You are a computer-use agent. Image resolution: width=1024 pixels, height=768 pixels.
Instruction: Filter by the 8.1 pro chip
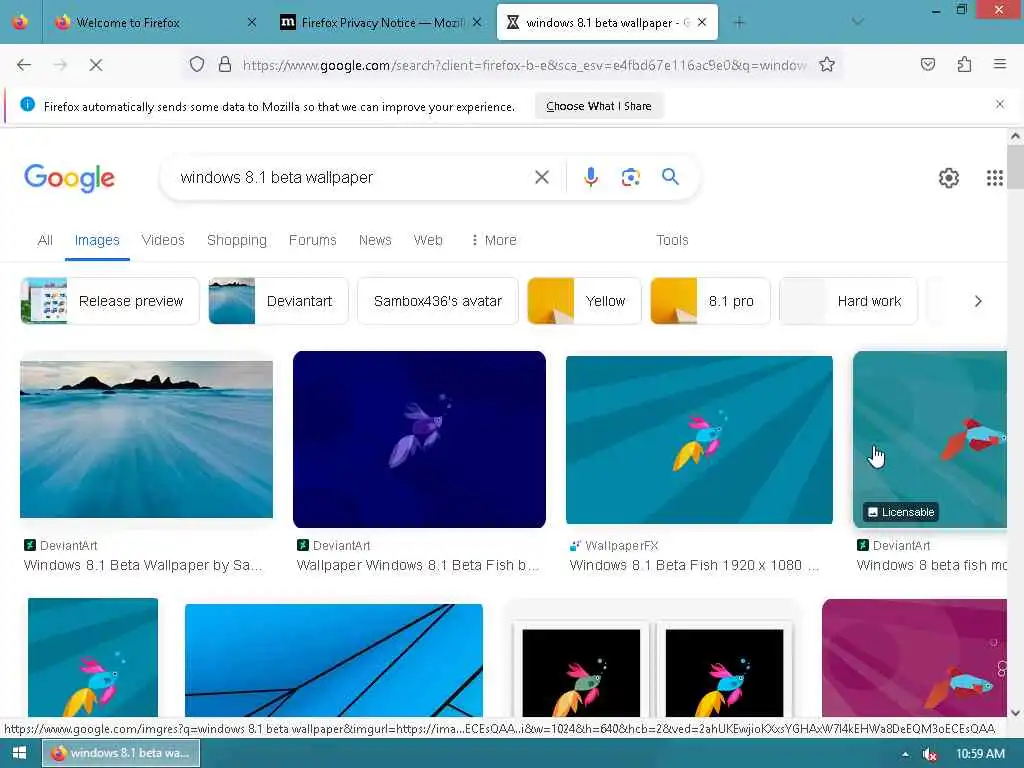pos(710,301)
